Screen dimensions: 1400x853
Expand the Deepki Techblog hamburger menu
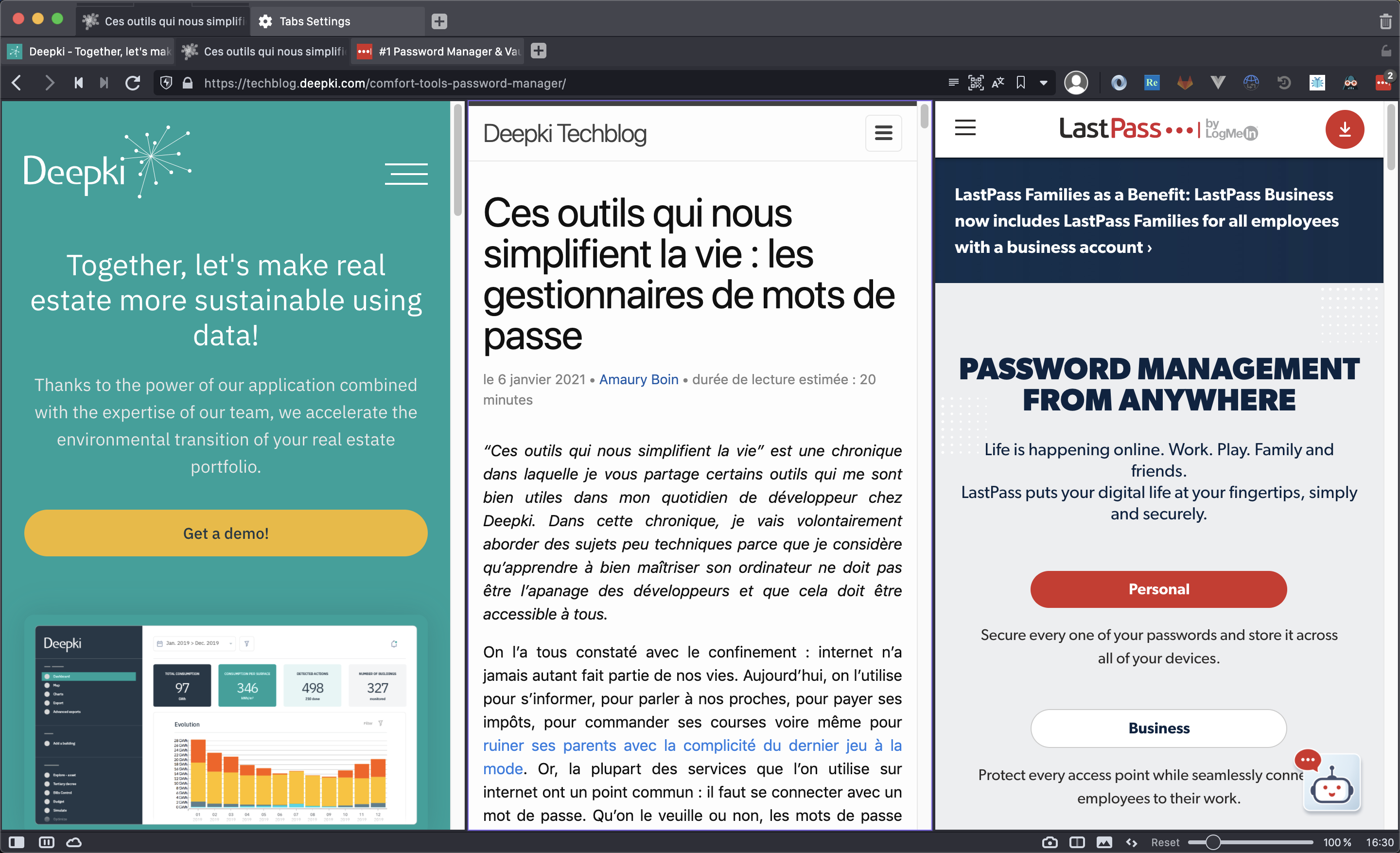[x=883, y=133]
